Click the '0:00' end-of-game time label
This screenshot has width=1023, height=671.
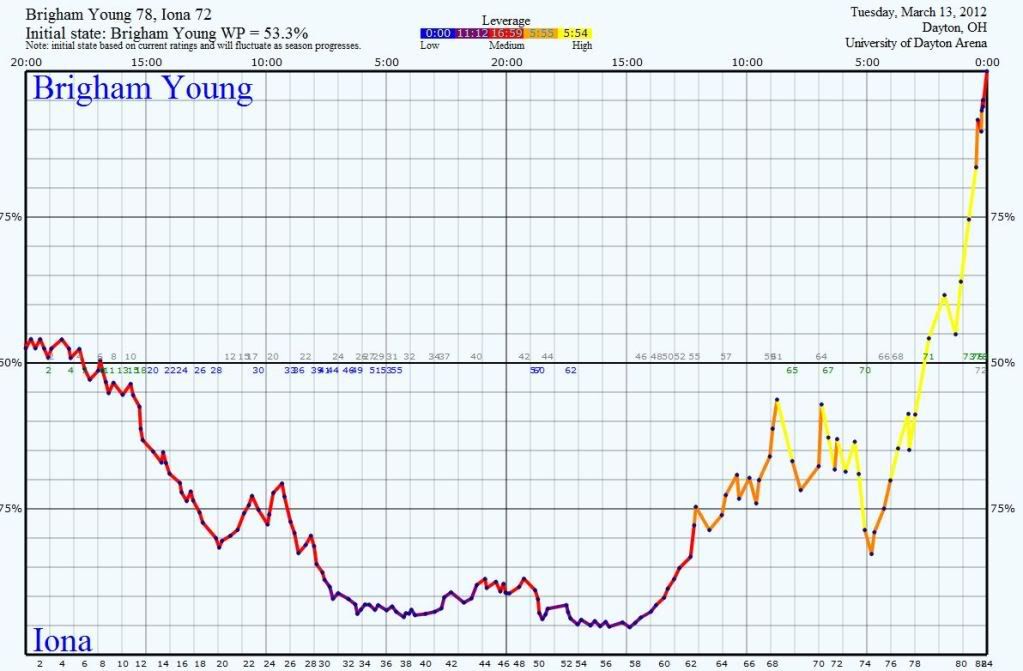(x=986, y=63)
